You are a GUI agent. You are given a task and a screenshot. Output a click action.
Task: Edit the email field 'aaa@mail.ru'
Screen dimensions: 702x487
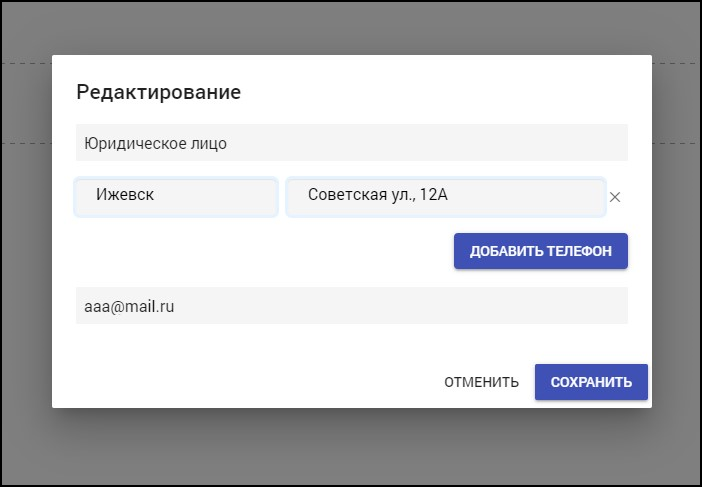pyautogui.click(x=352, y=306)
